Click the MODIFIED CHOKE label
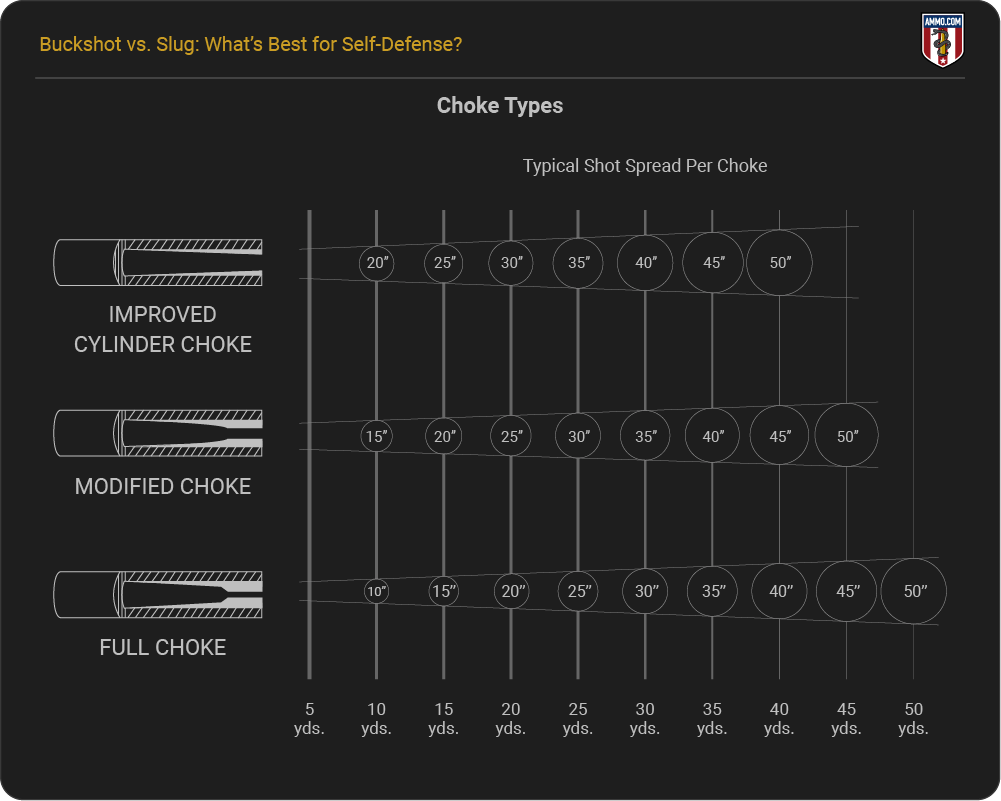1001x801 pixels. tap(163, 487)
